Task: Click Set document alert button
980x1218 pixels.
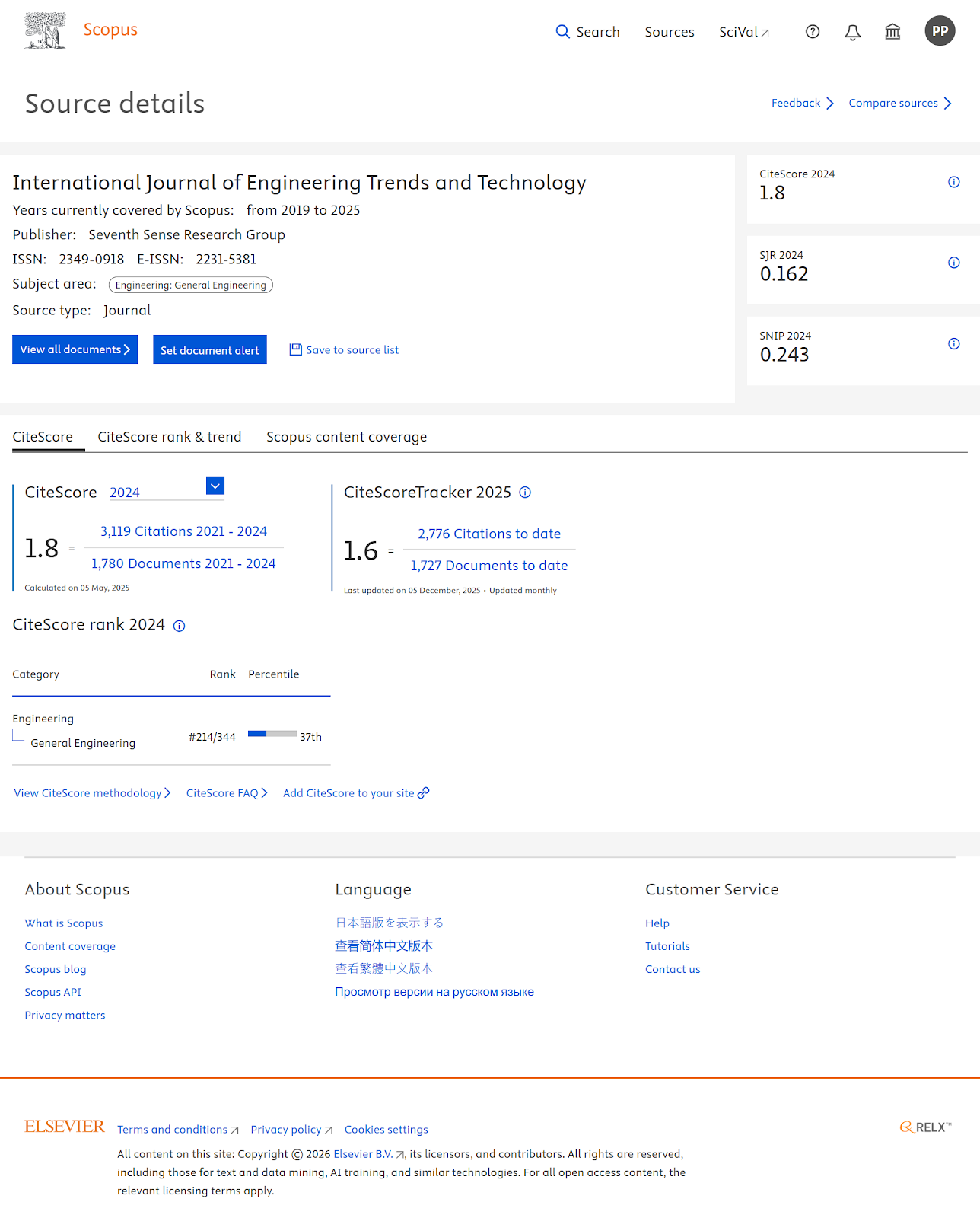Action: coord(210,350)
